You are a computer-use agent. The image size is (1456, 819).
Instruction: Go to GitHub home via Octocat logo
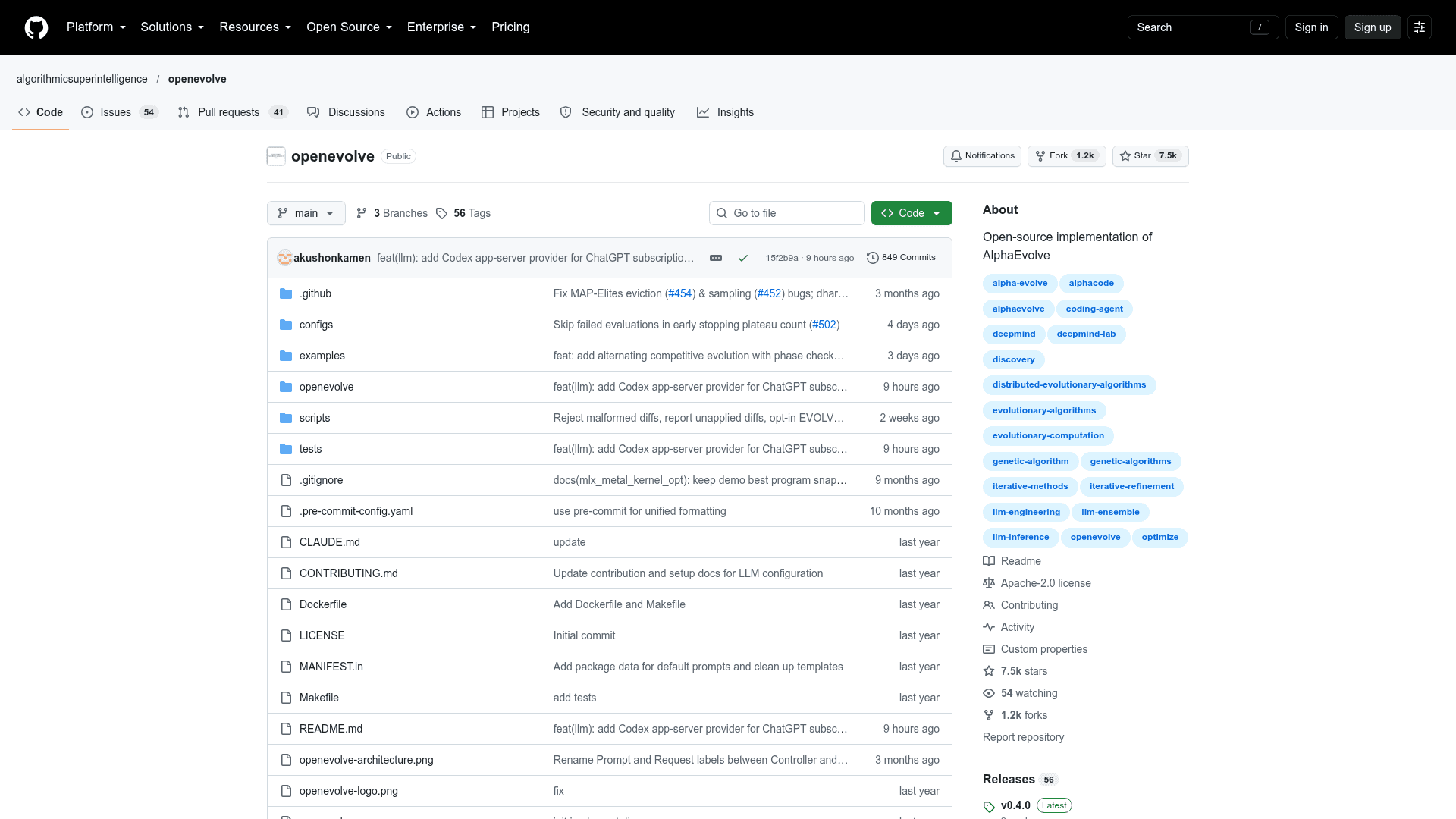pos(36,27)
